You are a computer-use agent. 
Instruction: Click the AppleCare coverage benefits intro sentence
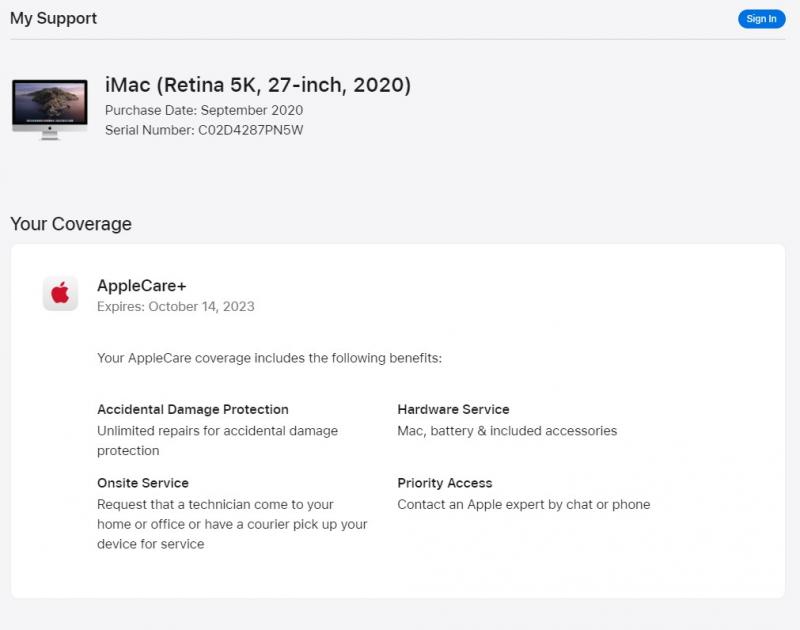(x=269, y=357)
